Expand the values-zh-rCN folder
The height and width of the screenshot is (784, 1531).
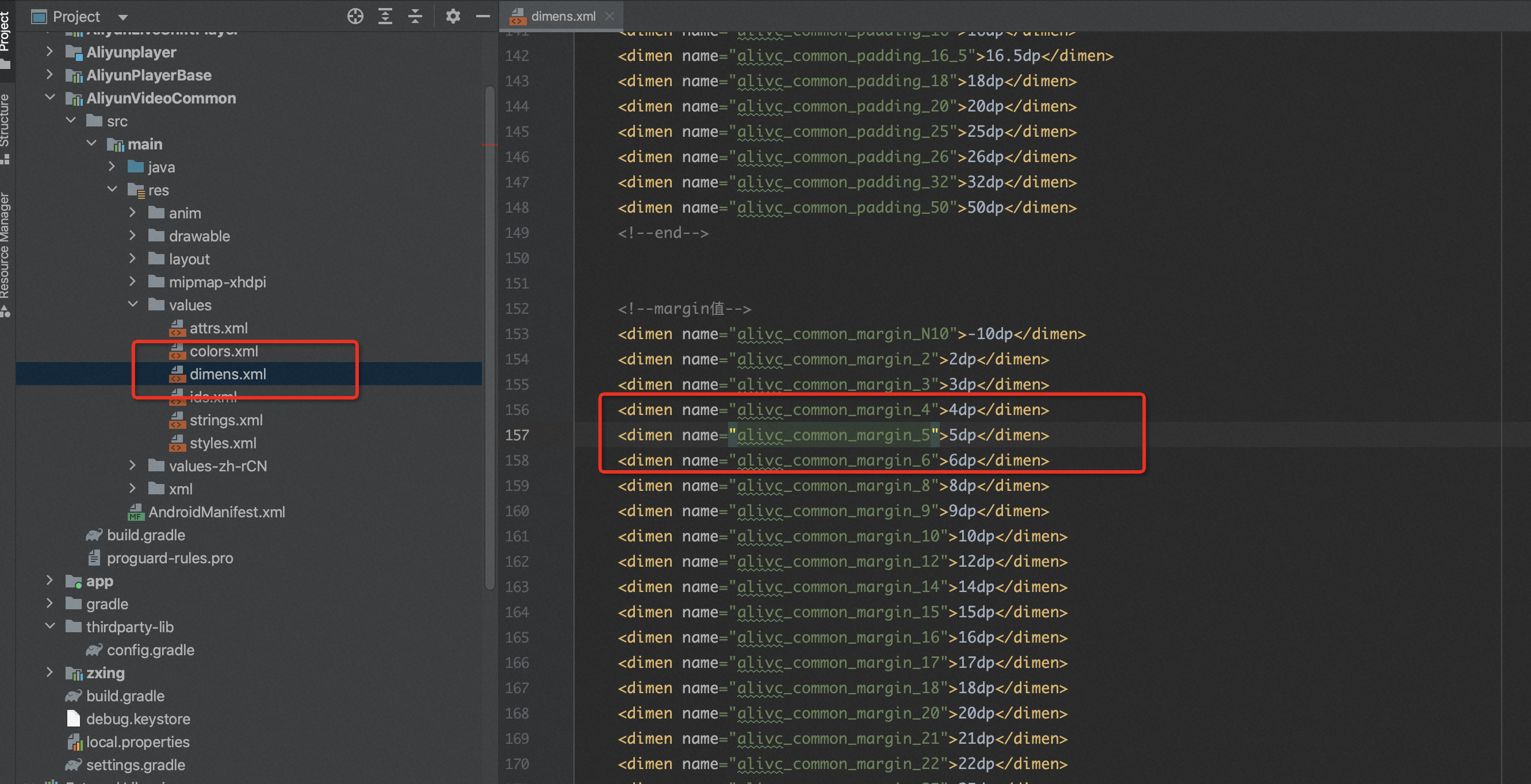click(132, 466)
